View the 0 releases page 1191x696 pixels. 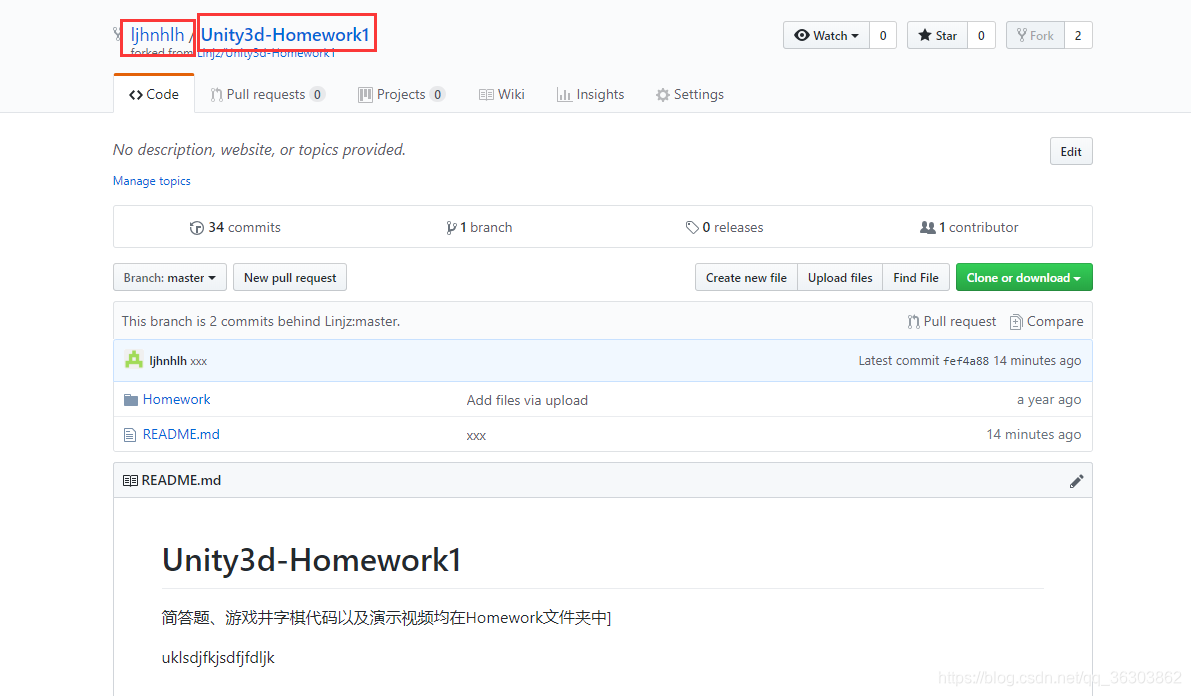pyautogui.click(x=725, y=227)
